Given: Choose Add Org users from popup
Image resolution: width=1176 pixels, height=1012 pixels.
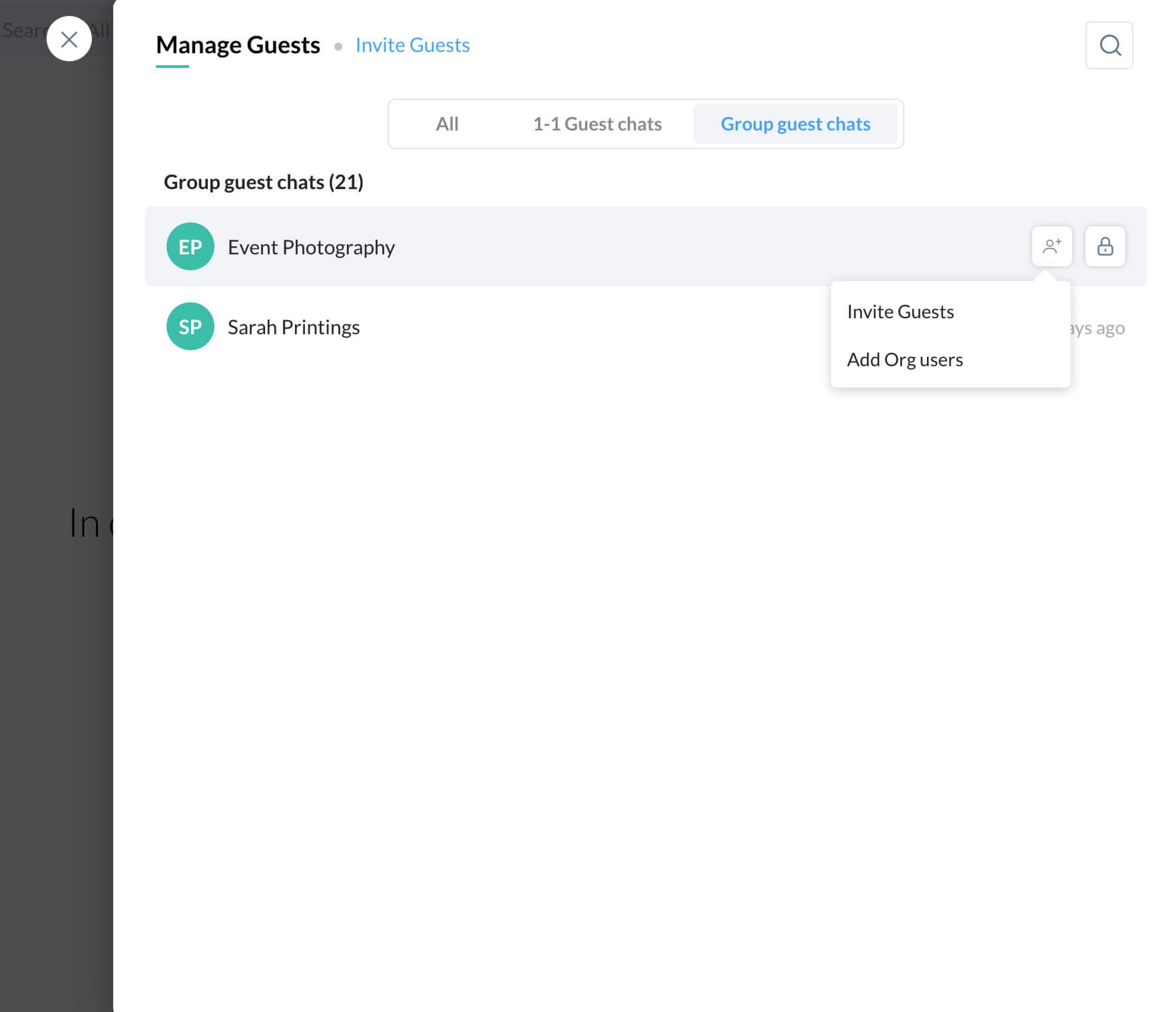Looking at the screenshot, I should (x=904, y=359).
